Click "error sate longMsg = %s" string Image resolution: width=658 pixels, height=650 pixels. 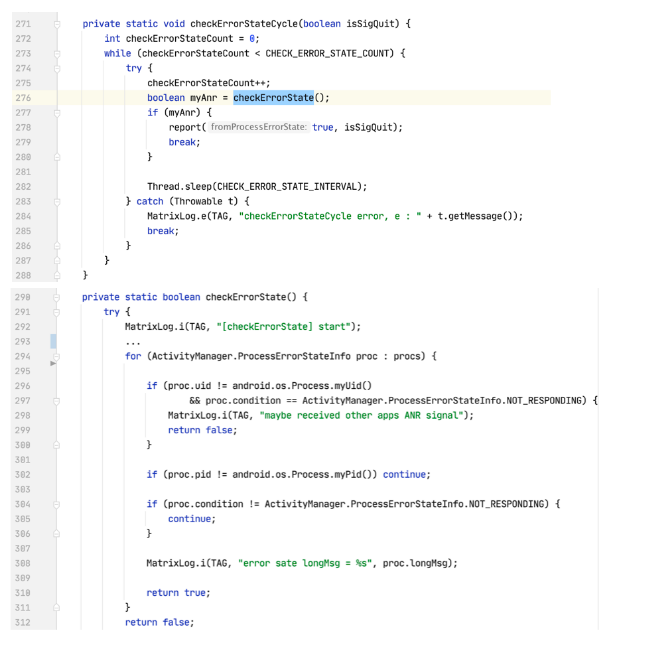(x=305, y=563)
